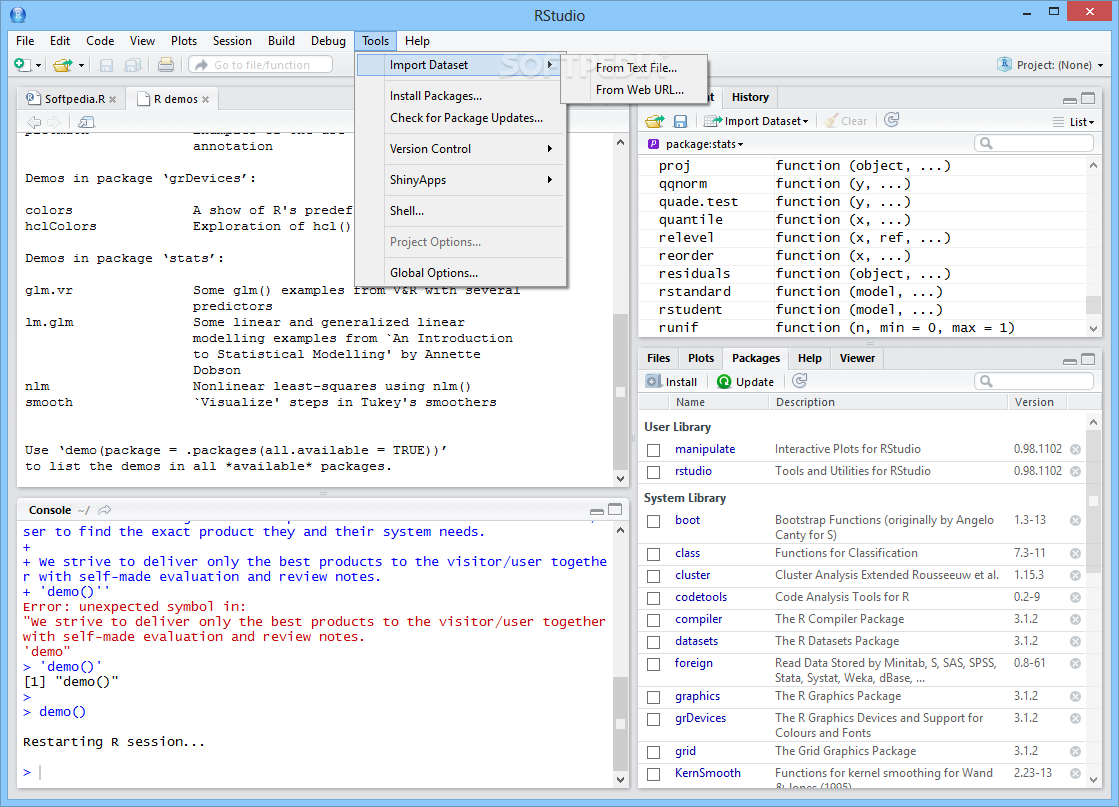Switch to the Files tab
The width and height of the screenshot is (1119, 807).
click(658, 358)
